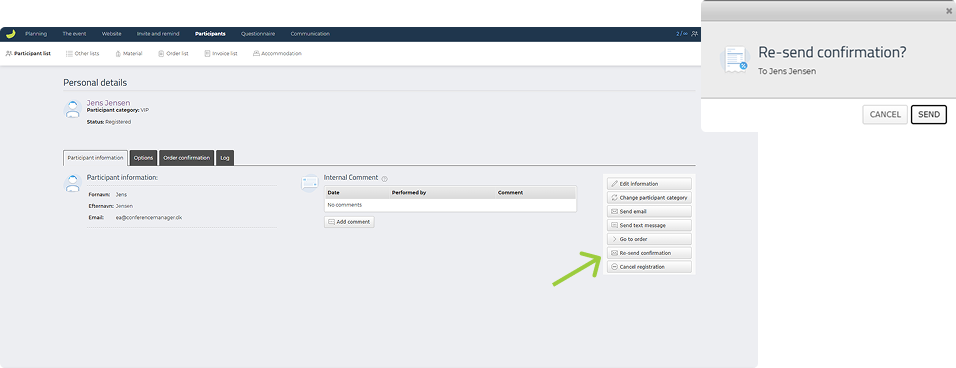Click the icon next to Internal Comment heading
The image size is (956, 368).
(x=310, y=183)
